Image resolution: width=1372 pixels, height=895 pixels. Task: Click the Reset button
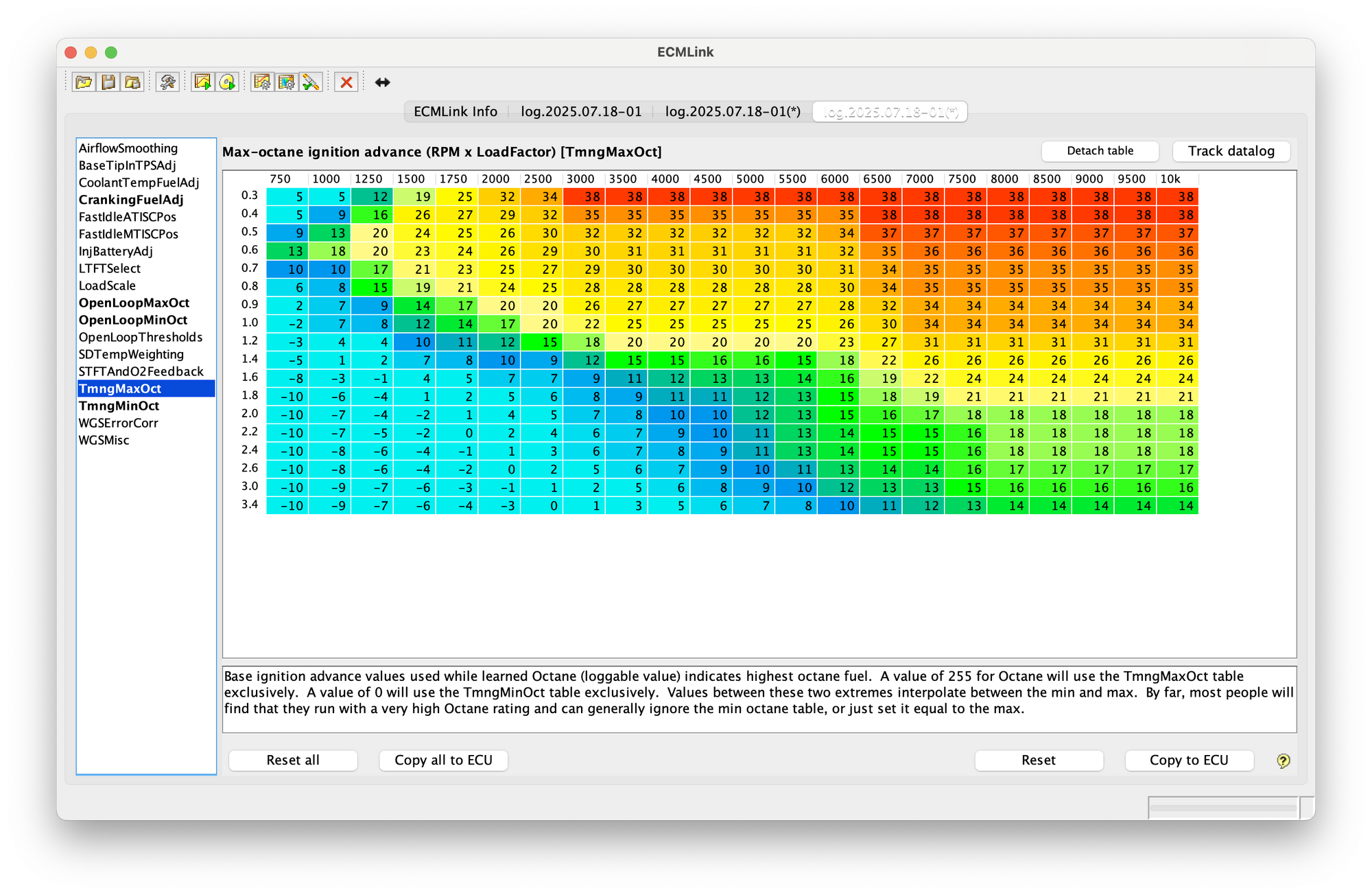click(x=1039, y=760)
